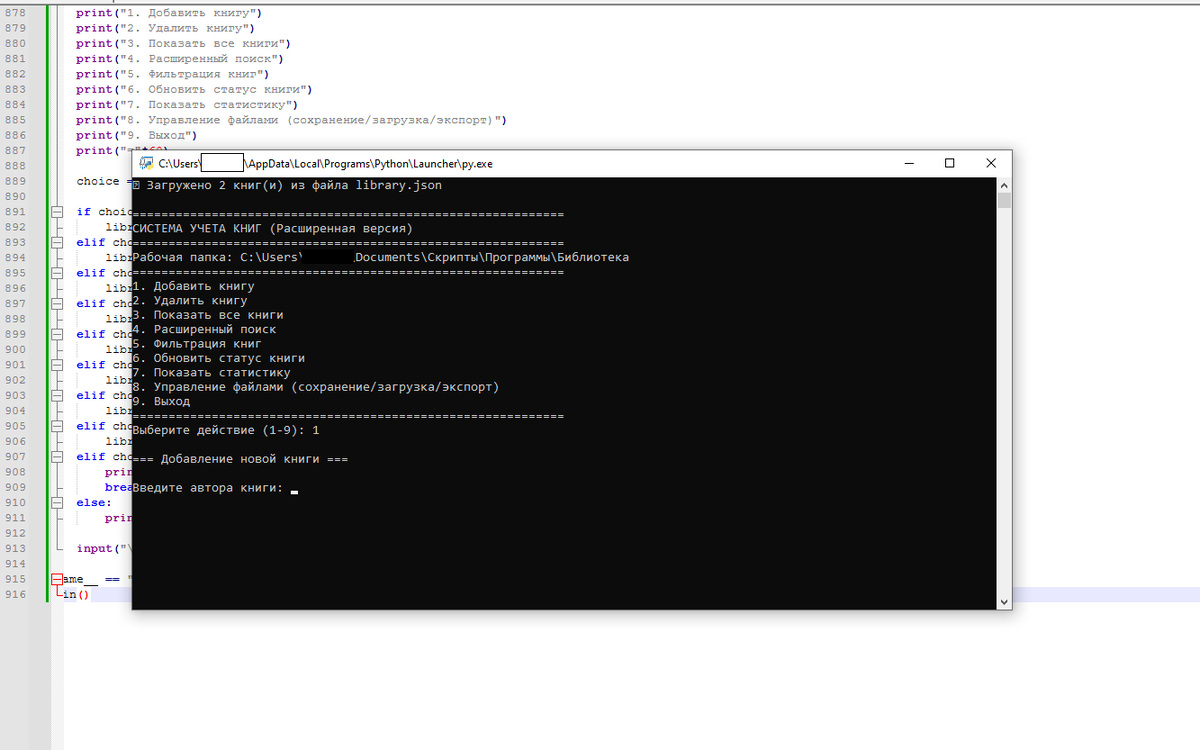This screenshot has height=750, width=1200.
Task: Click editor code line print("3. Показать все книги")
Action: point(184,44)
